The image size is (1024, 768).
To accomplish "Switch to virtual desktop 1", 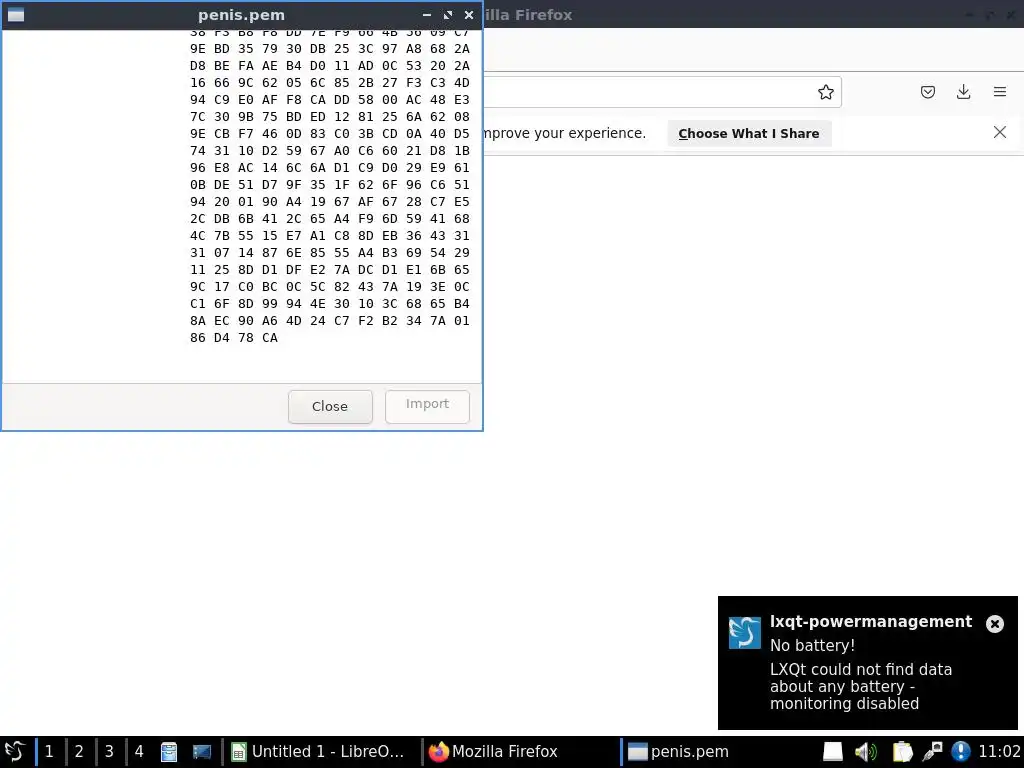I will (49, 752).
